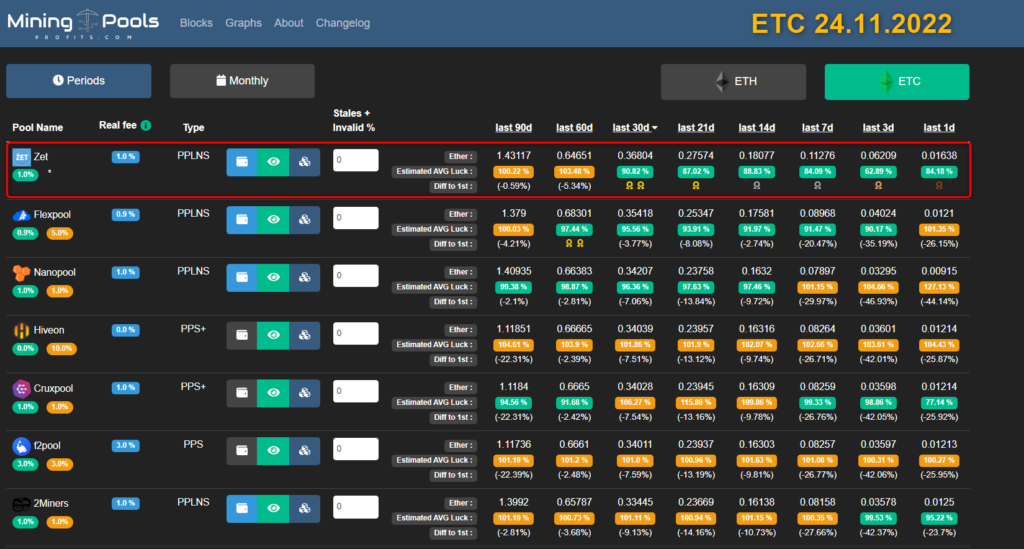This screenshot has height=549, width=1024.
Task: Hide the Nanopool row using eye button
Action: [x=273, y=278]
